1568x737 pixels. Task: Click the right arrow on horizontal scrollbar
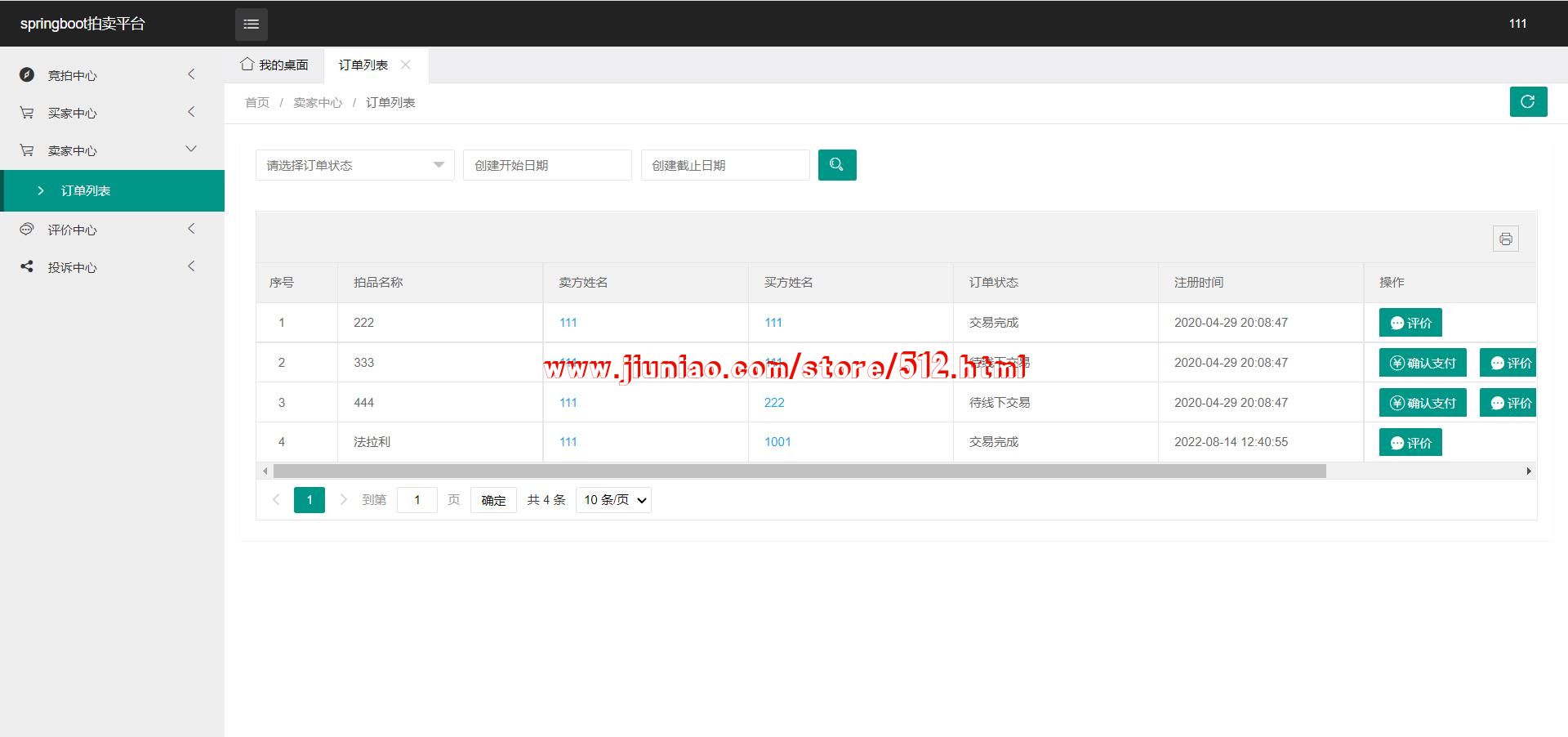point(1528,471)
